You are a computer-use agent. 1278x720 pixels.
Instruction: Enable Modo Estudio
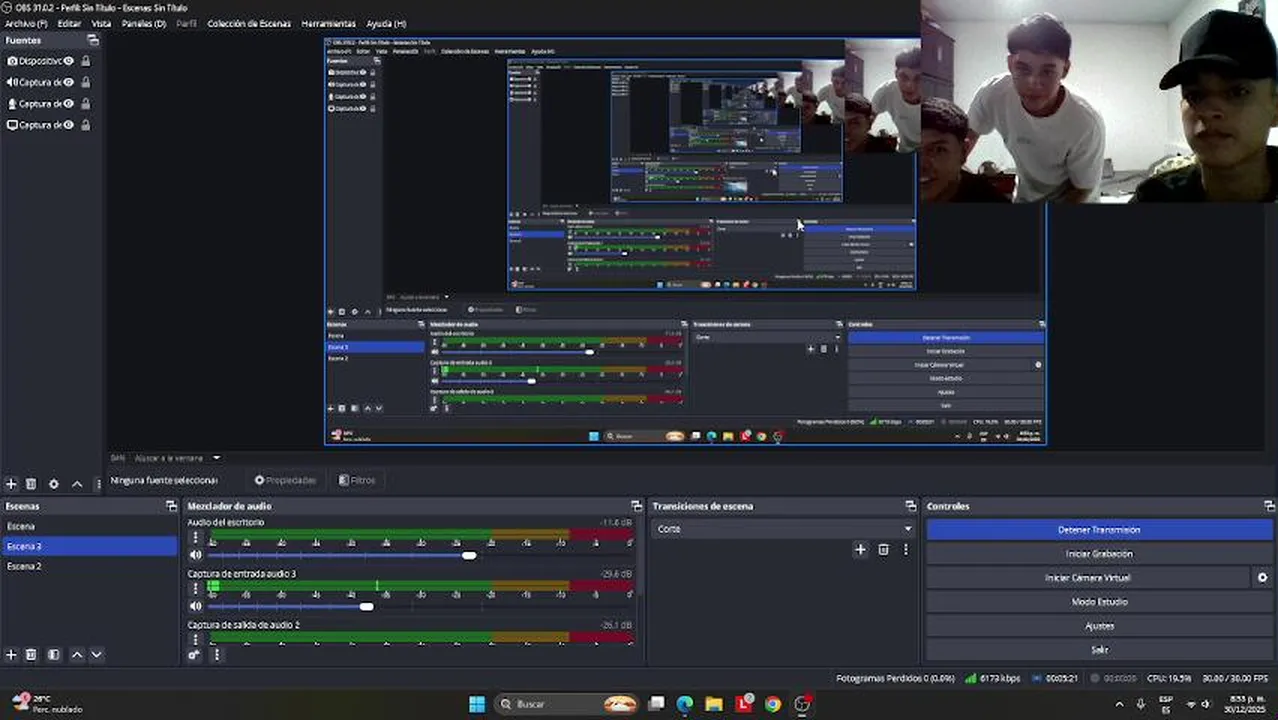(1099, 602)
